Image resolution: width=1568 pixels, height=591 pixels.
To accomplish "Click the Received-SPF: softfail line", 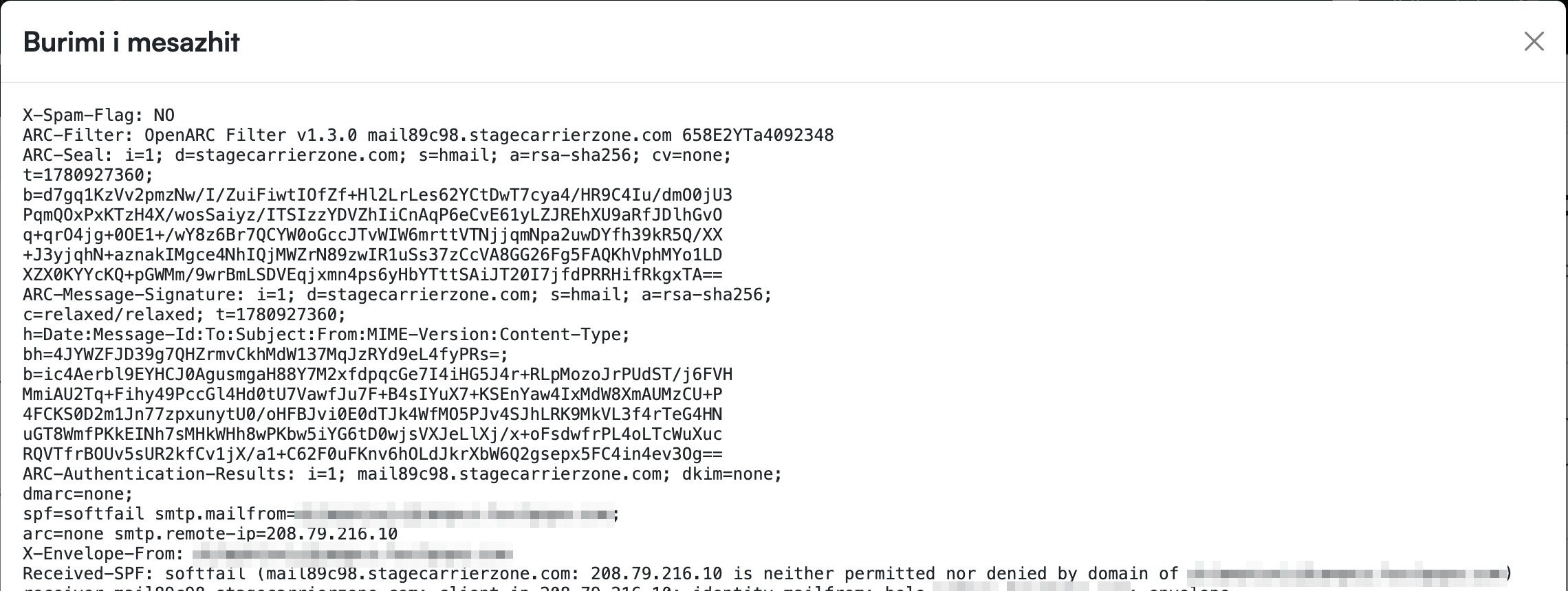I will point(767,573).
